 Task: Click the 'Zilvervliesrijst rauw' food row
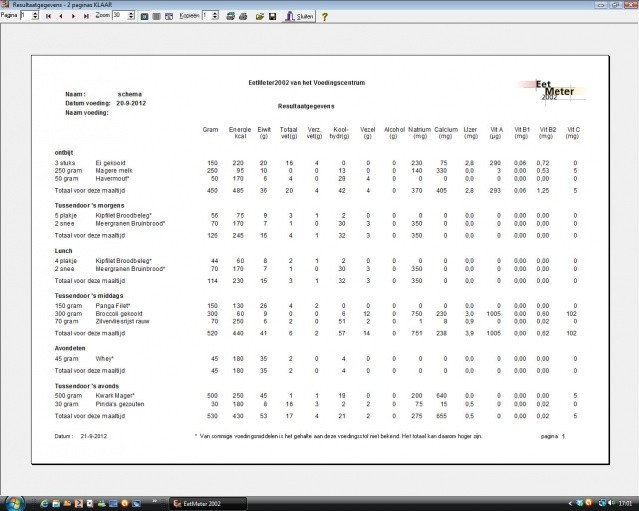316,322
